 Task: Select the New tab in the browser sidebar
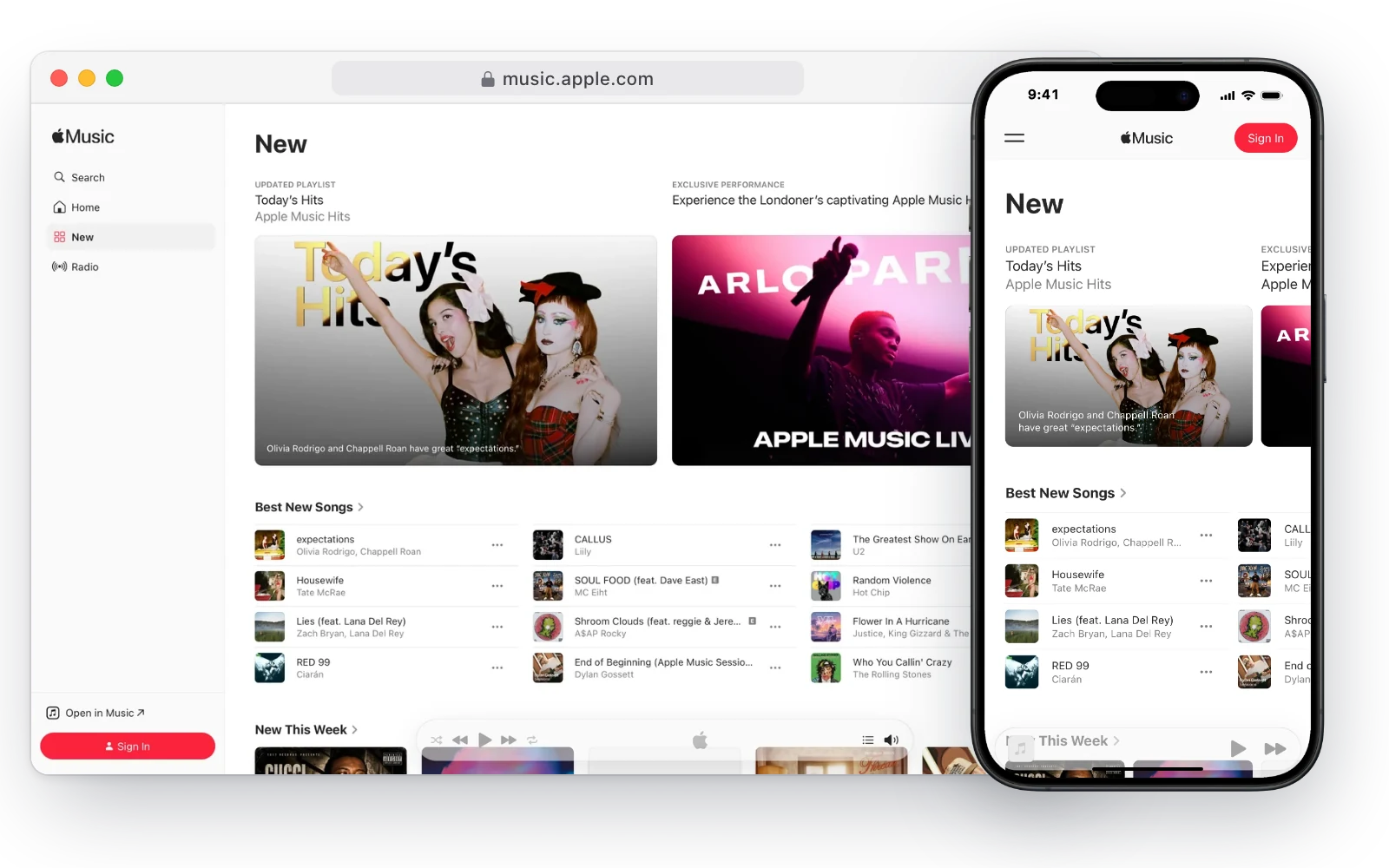click(130, 237)
